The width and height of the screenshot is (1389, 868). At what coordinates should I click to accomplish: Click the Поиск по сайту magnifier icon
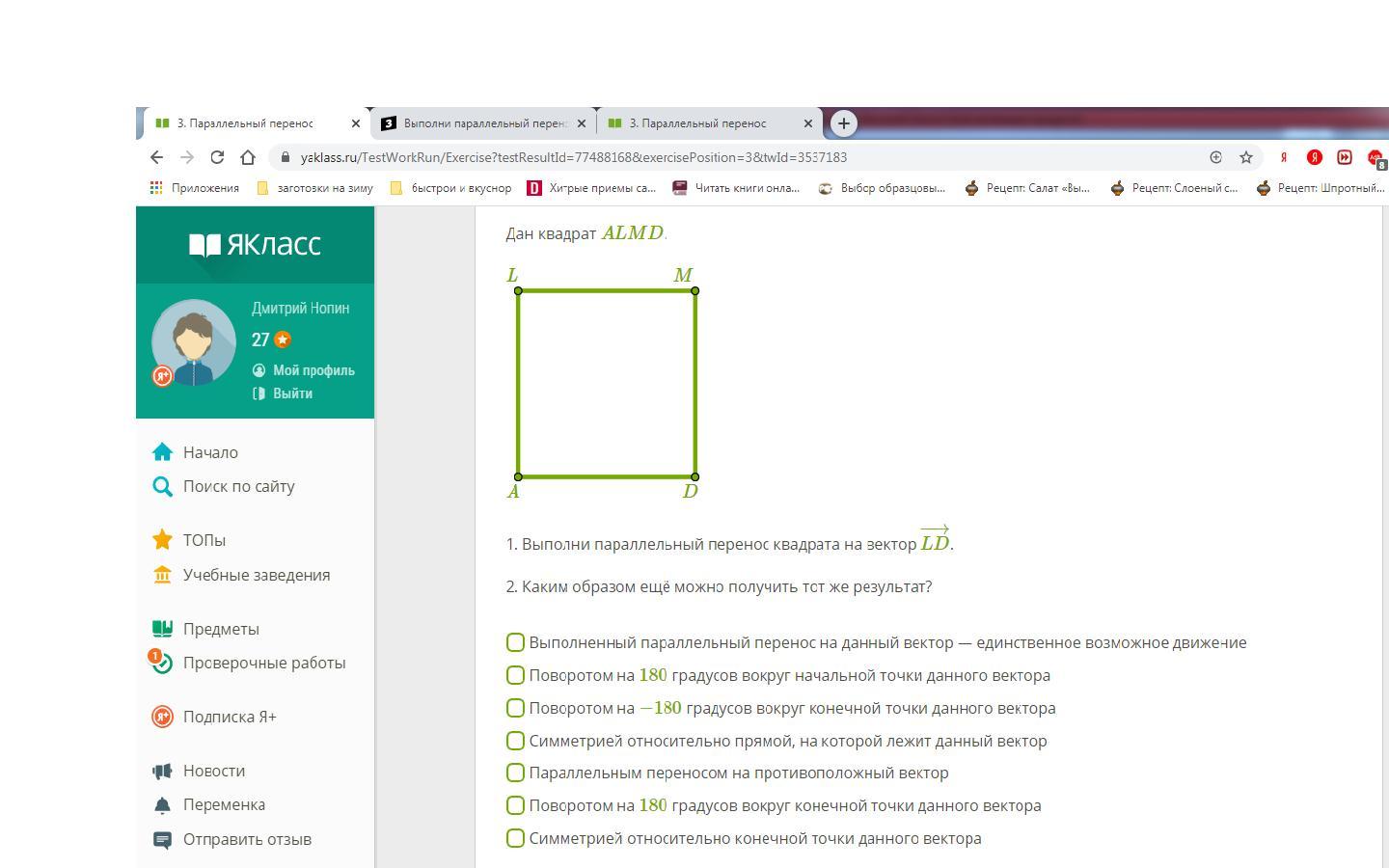tap(162, 486)
